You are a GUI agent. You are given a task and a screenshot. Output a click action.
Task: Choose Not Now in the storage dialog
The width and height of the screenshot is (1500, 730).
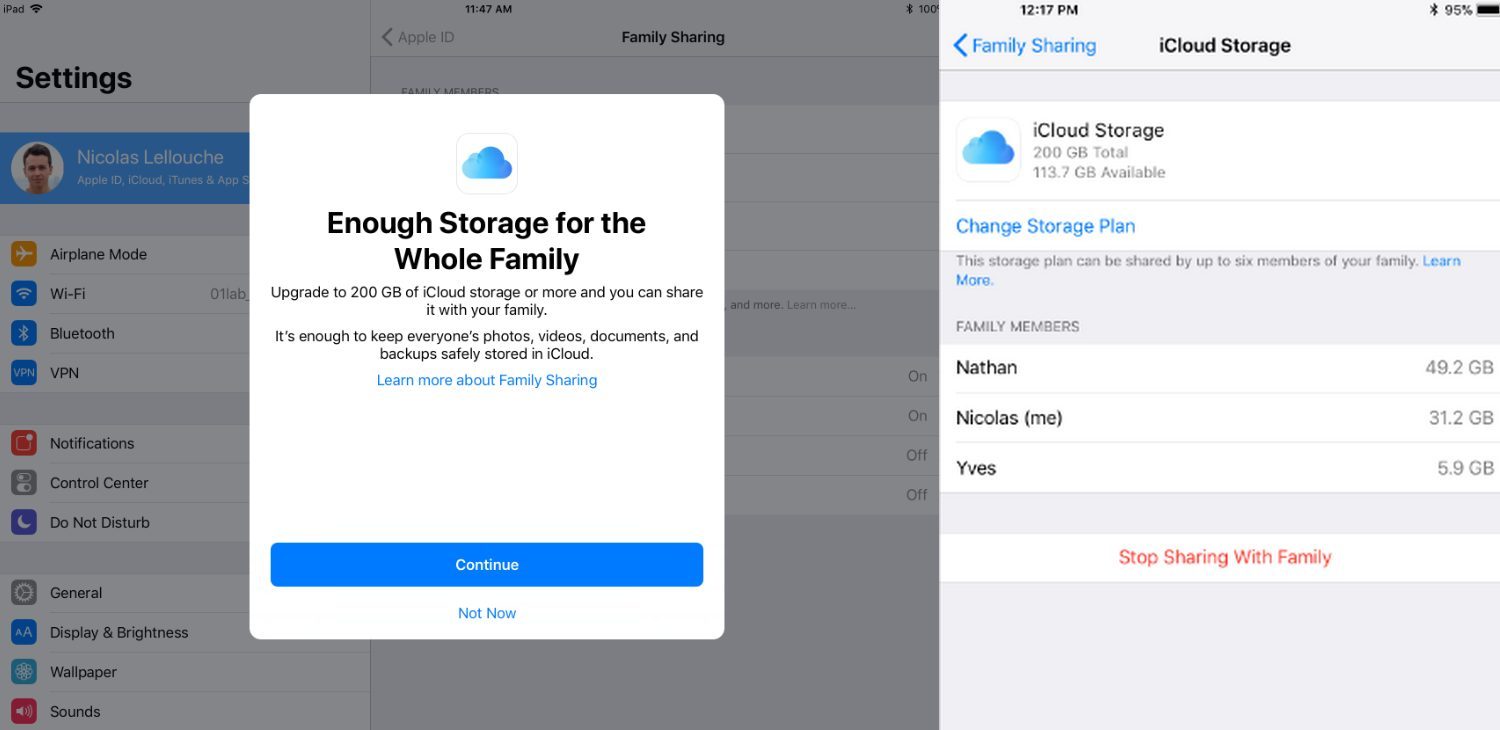click(487, 613)
